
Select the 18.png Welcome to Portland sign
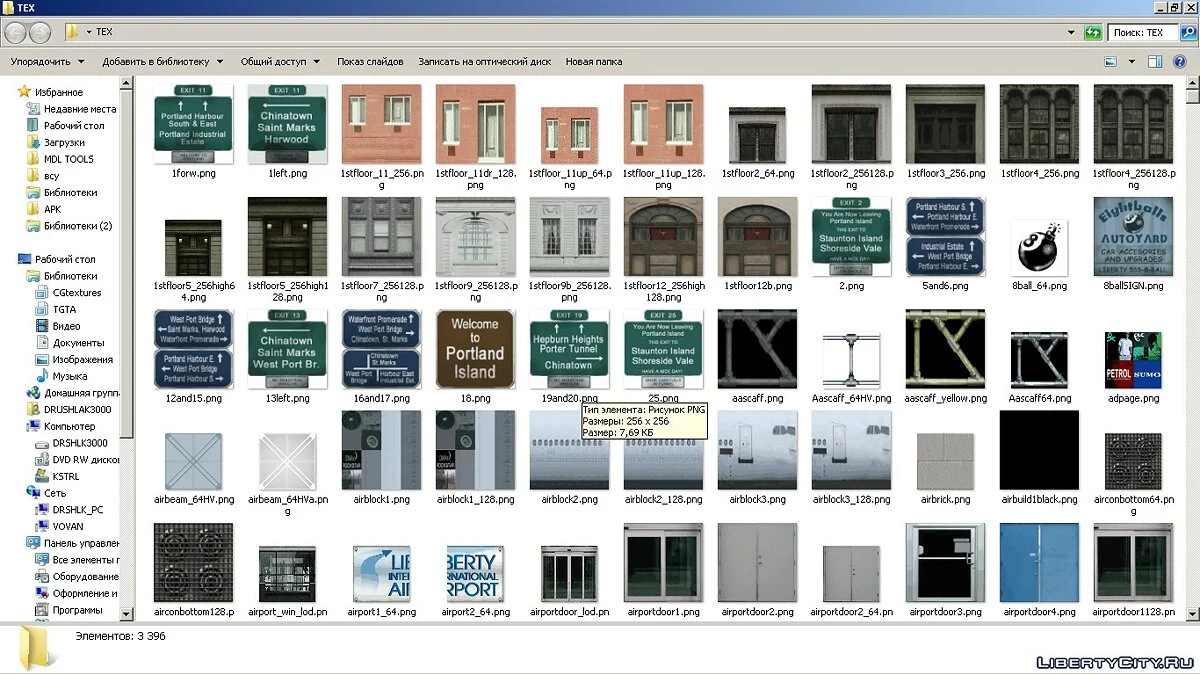474,349
